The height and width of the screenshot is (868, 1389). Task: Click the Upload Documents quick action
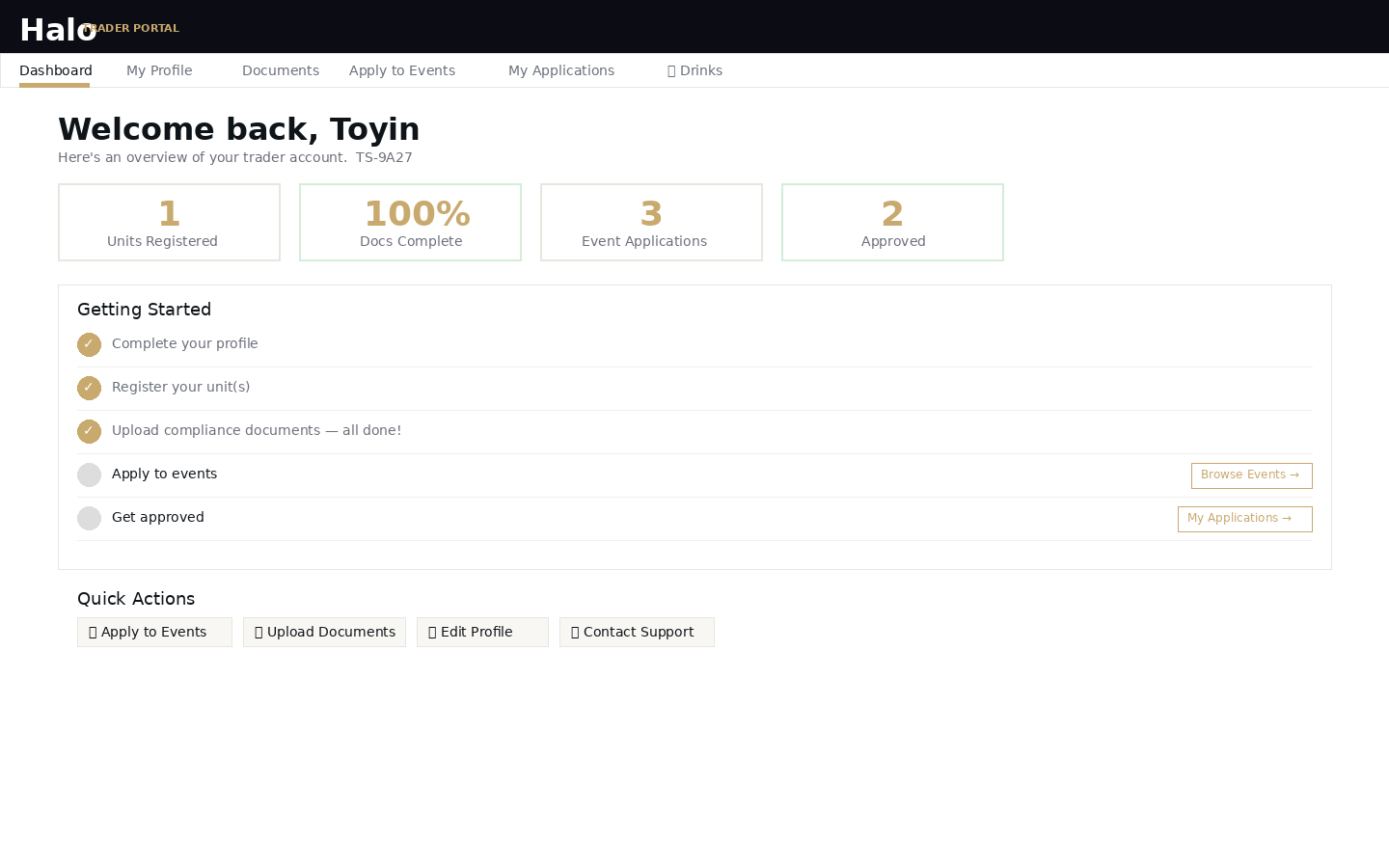324,632
